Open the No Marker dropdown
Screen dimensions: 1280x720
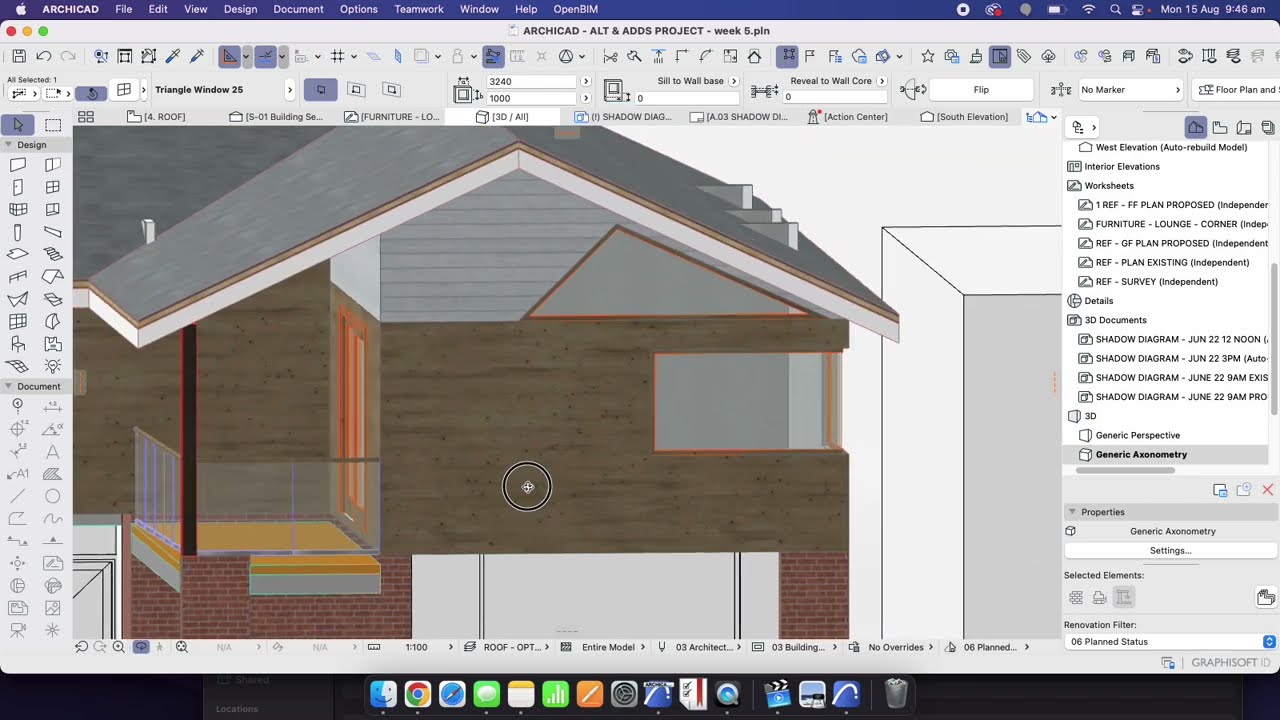[x=1130, y=90]
